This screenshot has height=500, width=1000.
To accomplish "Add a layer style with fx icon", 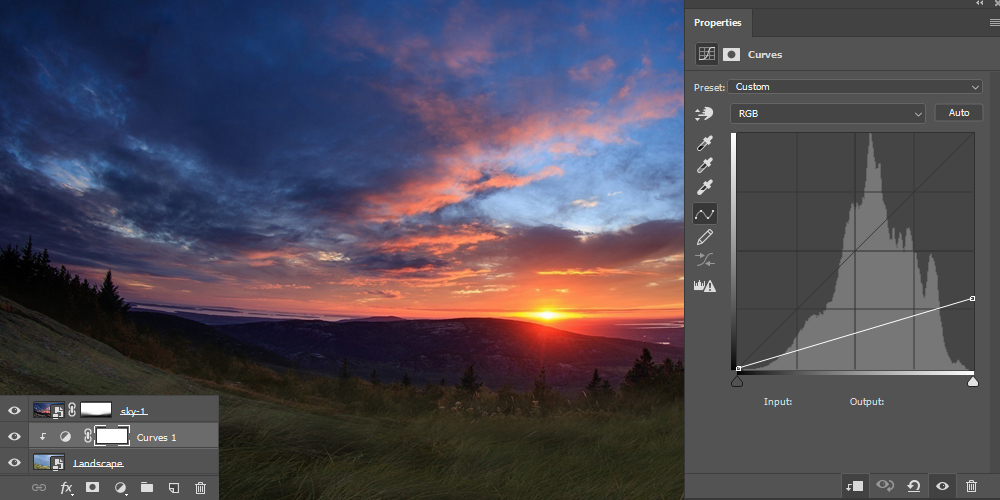I will click(x=67, y=488).
